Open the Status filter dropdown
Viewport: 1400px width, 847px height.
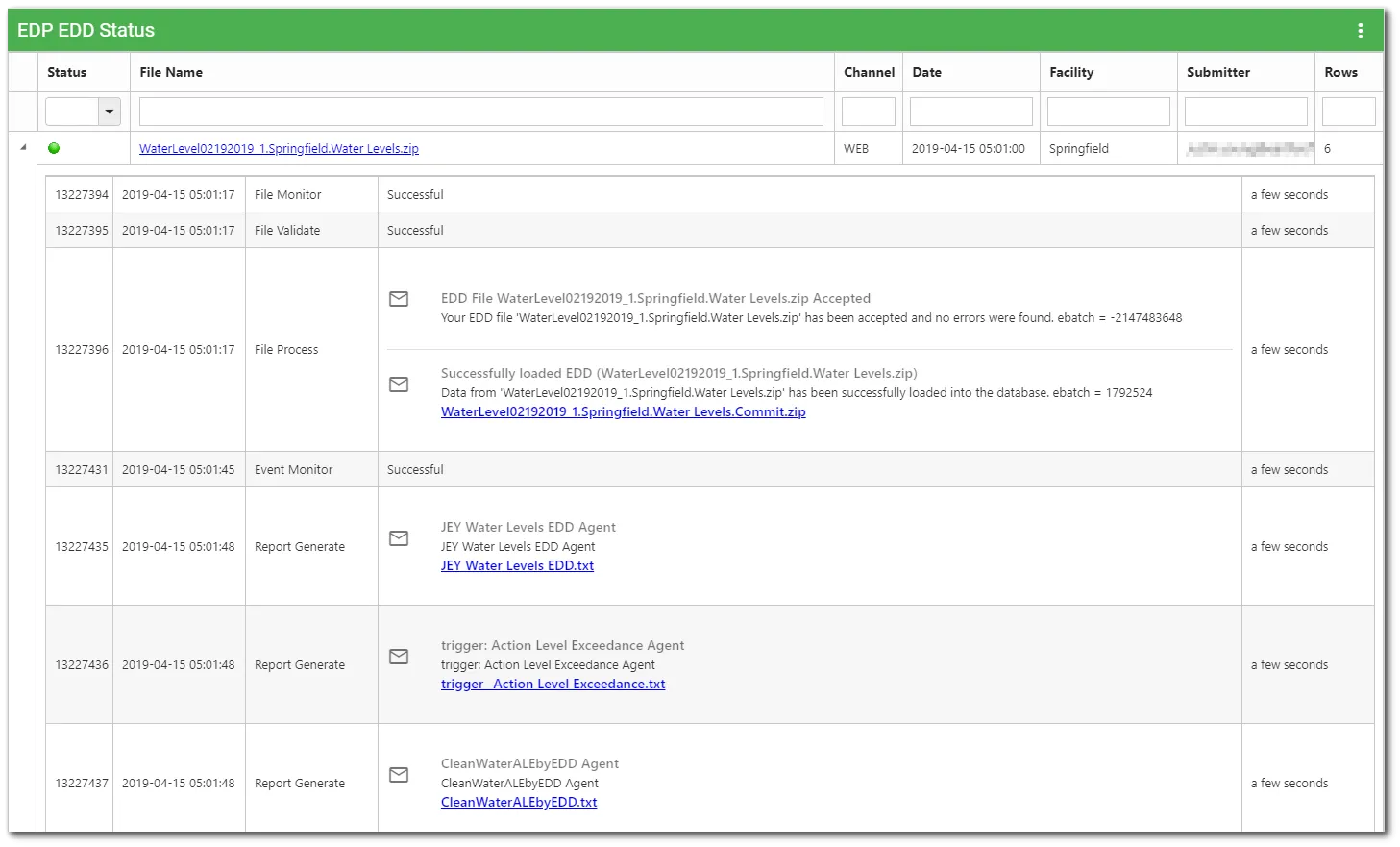coord(110,112)
